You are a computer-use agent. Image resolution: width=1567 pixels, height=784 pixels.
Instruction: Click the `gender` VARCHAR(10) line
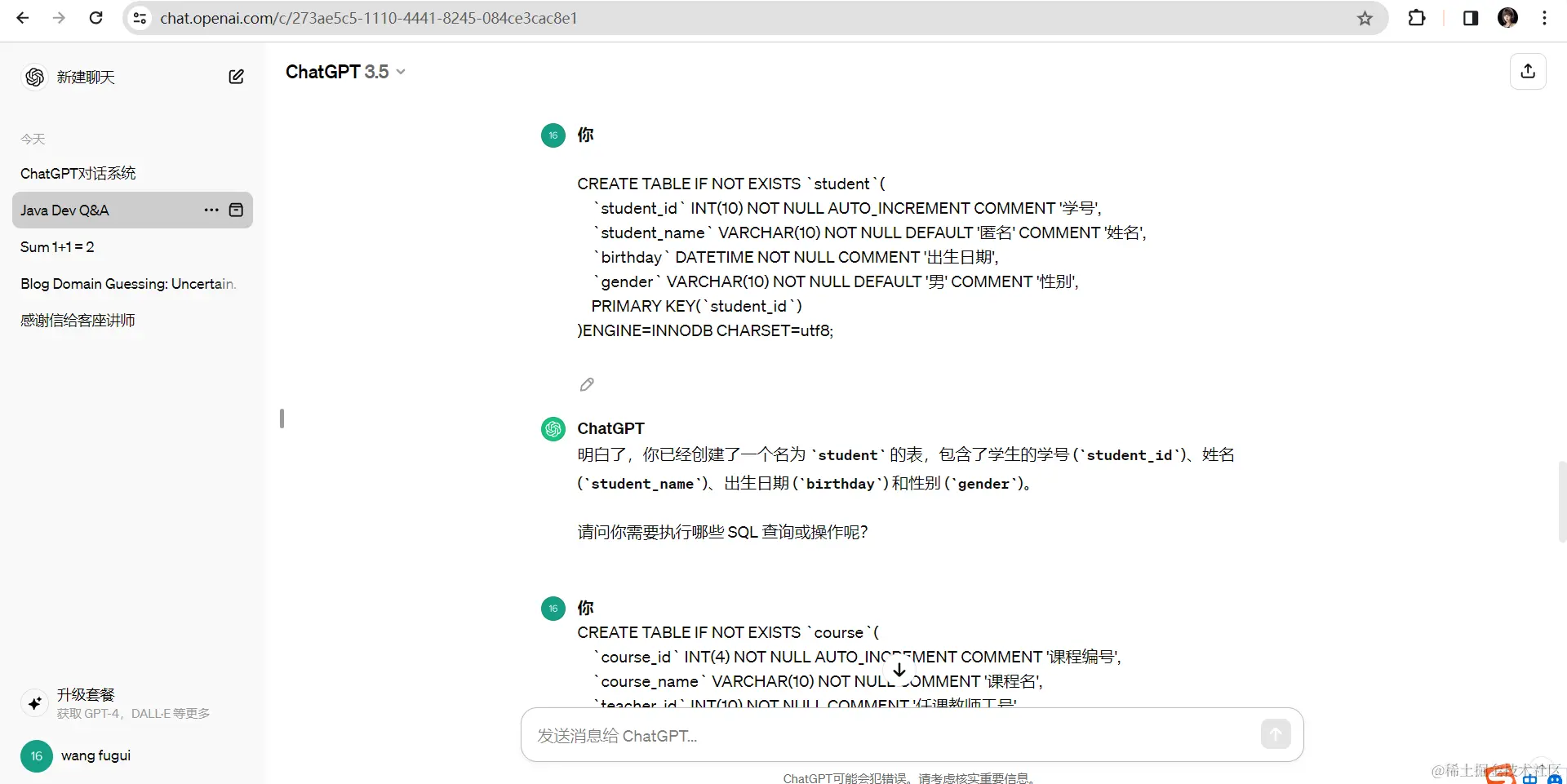click(836, 281)
